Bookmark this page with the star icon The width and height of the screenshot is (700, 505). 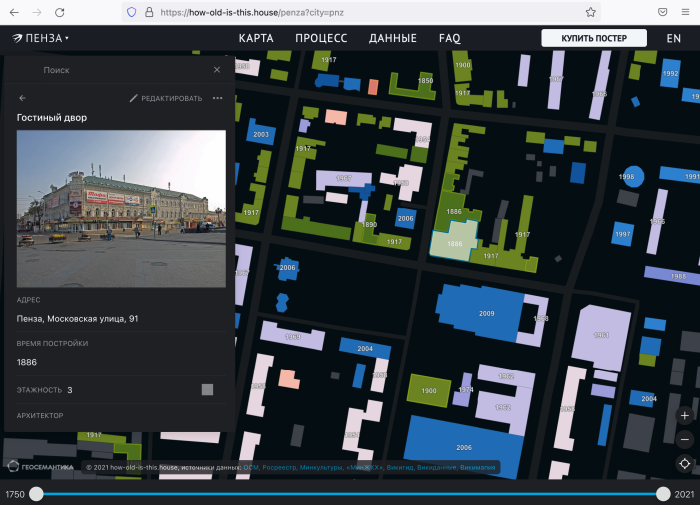point(591,12)
